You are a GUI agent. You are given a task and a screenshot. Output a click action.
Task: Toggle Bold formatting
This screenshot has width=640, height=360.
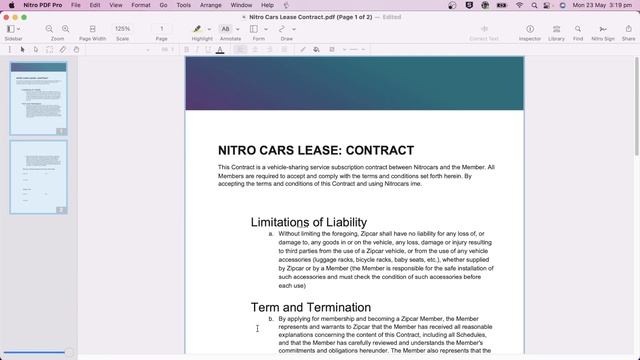(x=187, y=49)
